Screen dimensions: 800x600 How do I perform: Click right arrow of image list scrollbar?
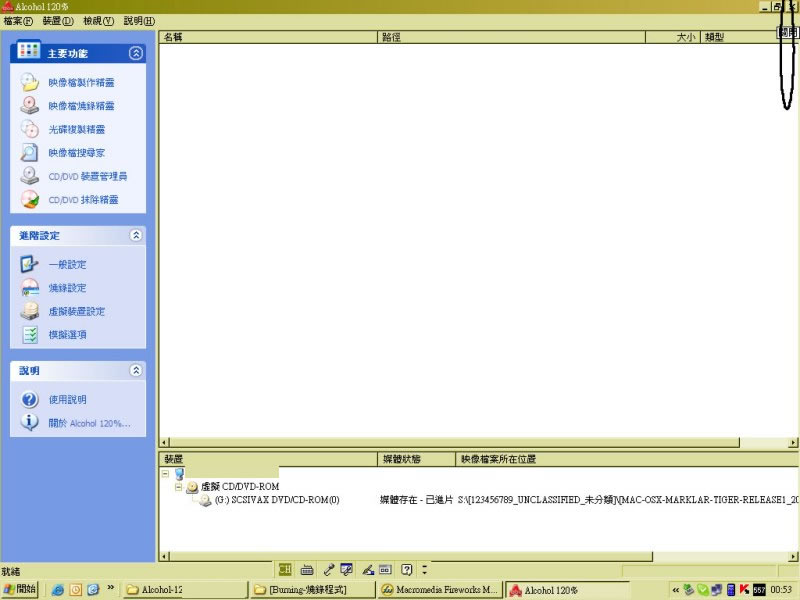[x=794, y=443]
